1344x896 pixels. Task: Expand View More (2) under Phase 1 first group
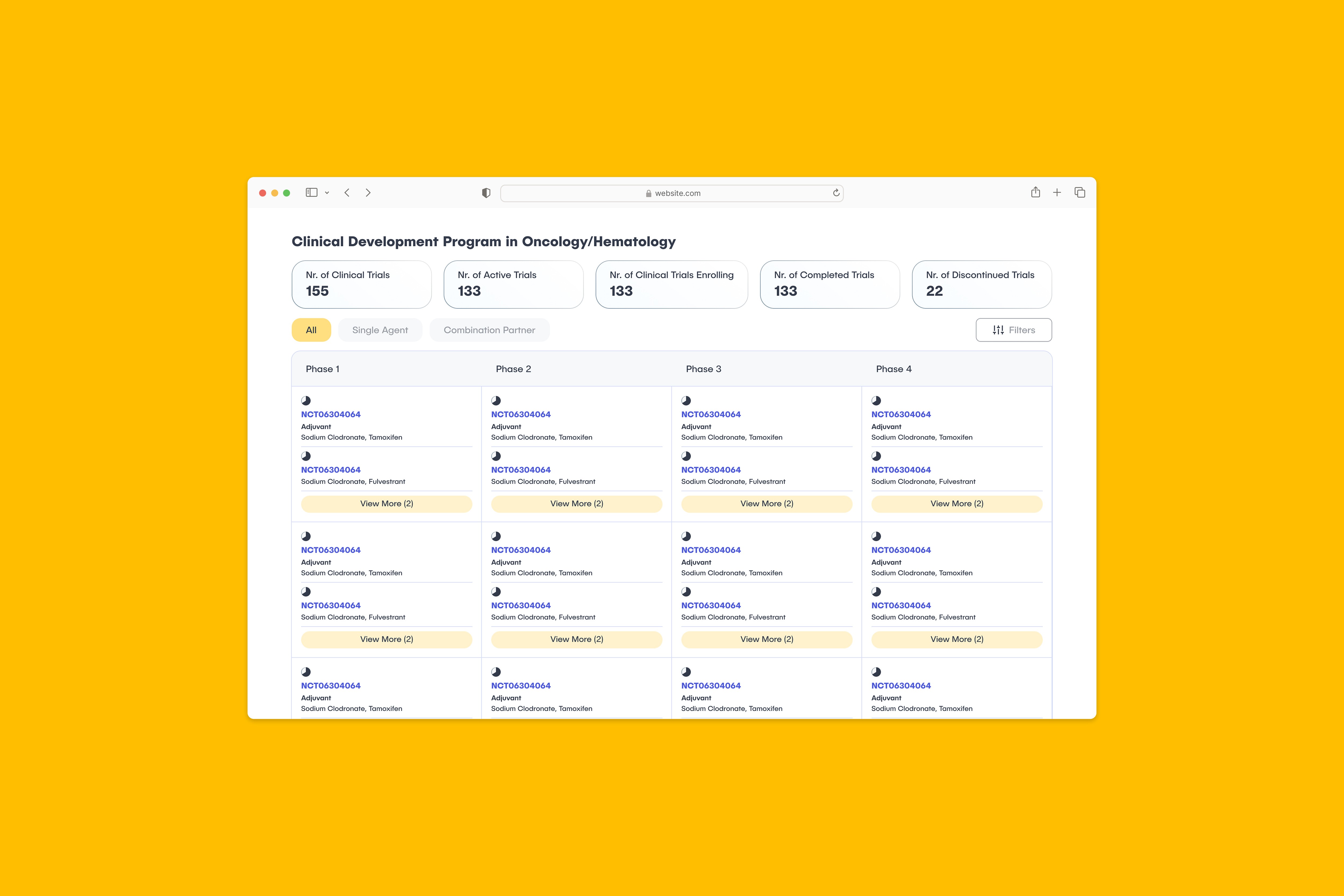(386, 504)
